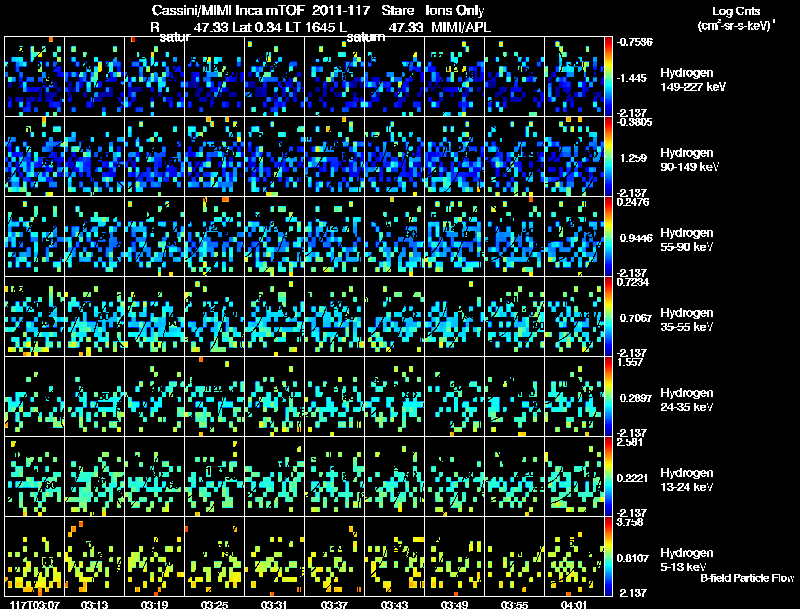Click the '04:01' time axis label

pyautogui.click(x=574, y=604)
